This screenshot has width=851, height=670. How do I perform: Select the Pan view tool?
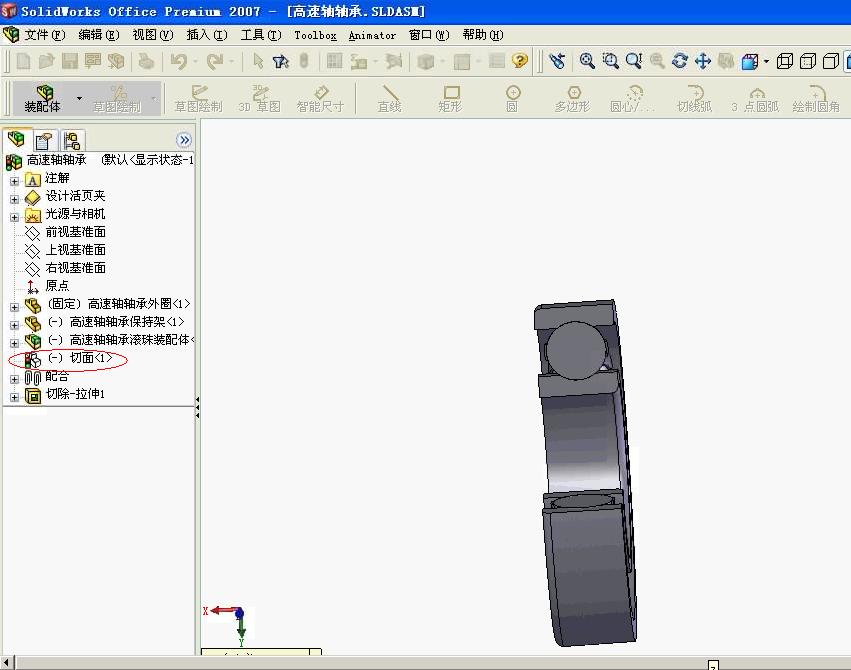click(703, 61)
